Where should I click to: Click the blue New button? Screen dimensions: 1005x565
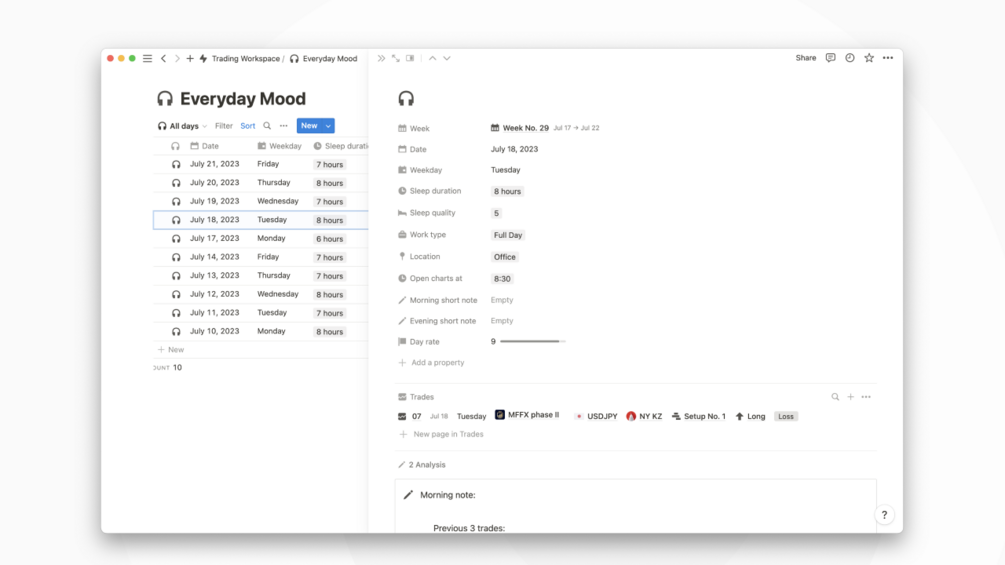tap(310, 126)
